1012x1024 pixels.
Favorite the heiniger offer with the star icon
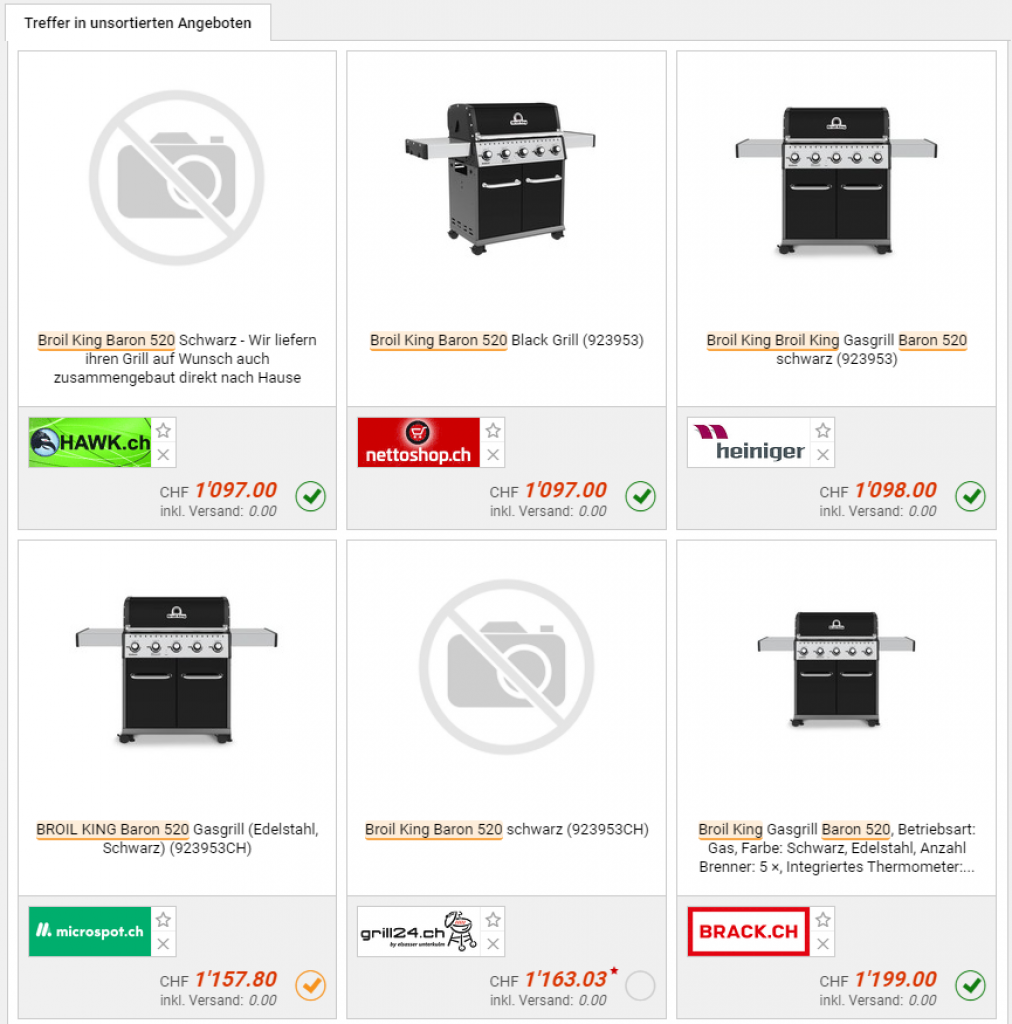point(823,430)
